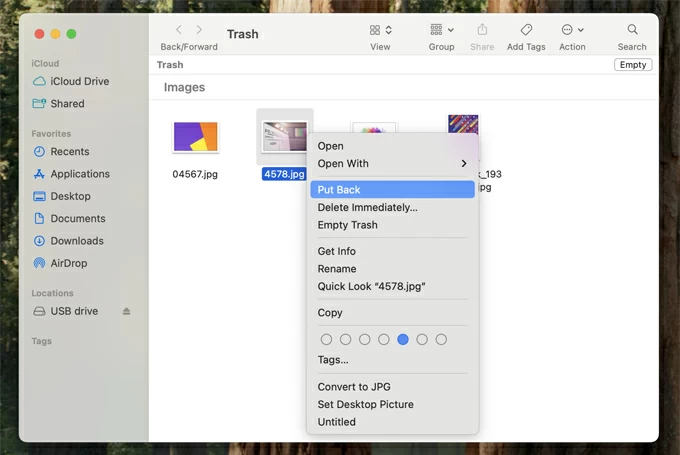
Task: Open the Applications folder in sidebar
Action: point(80,174)
